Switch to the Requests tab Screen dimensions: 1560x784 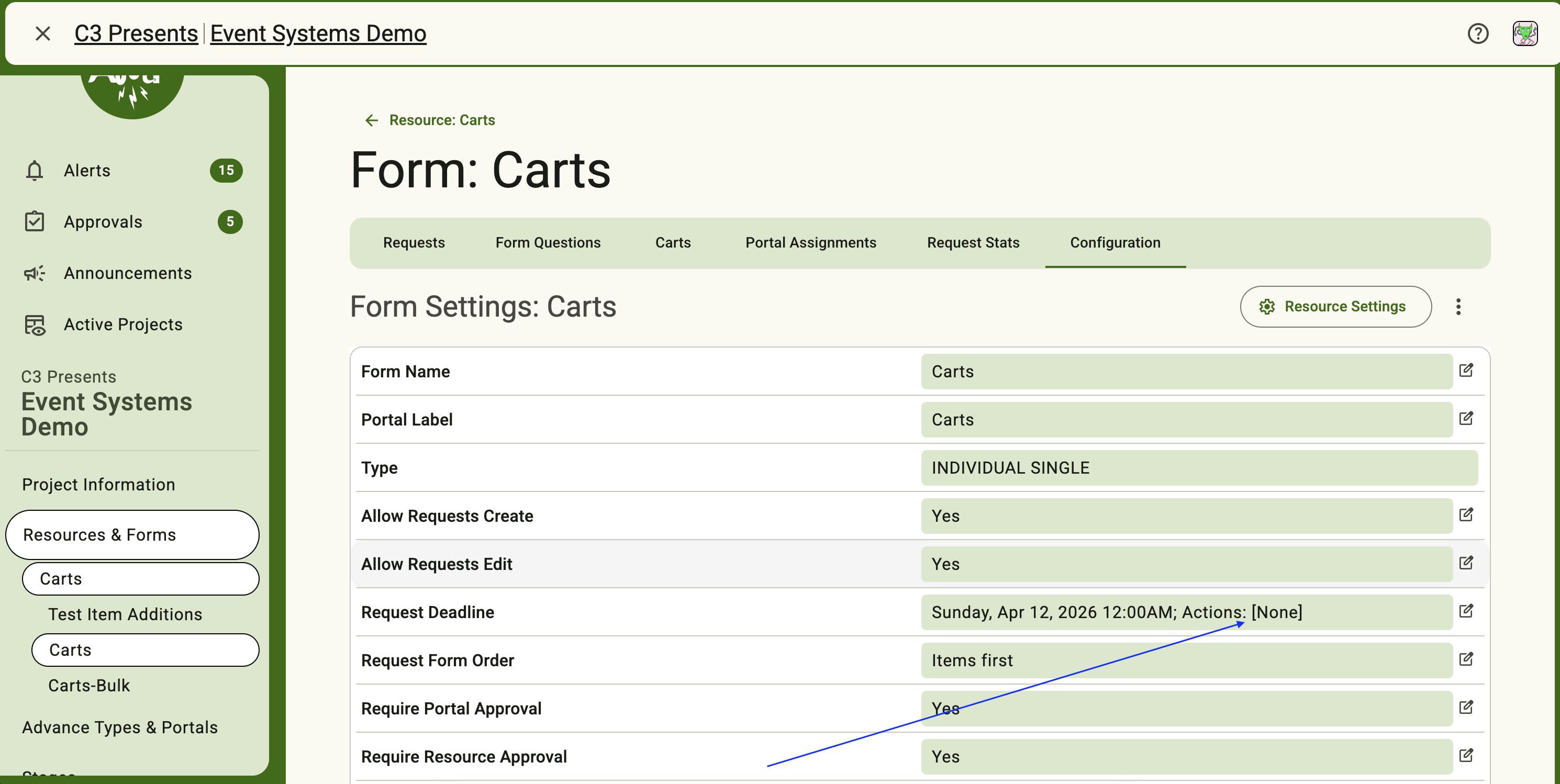point(414,243)
